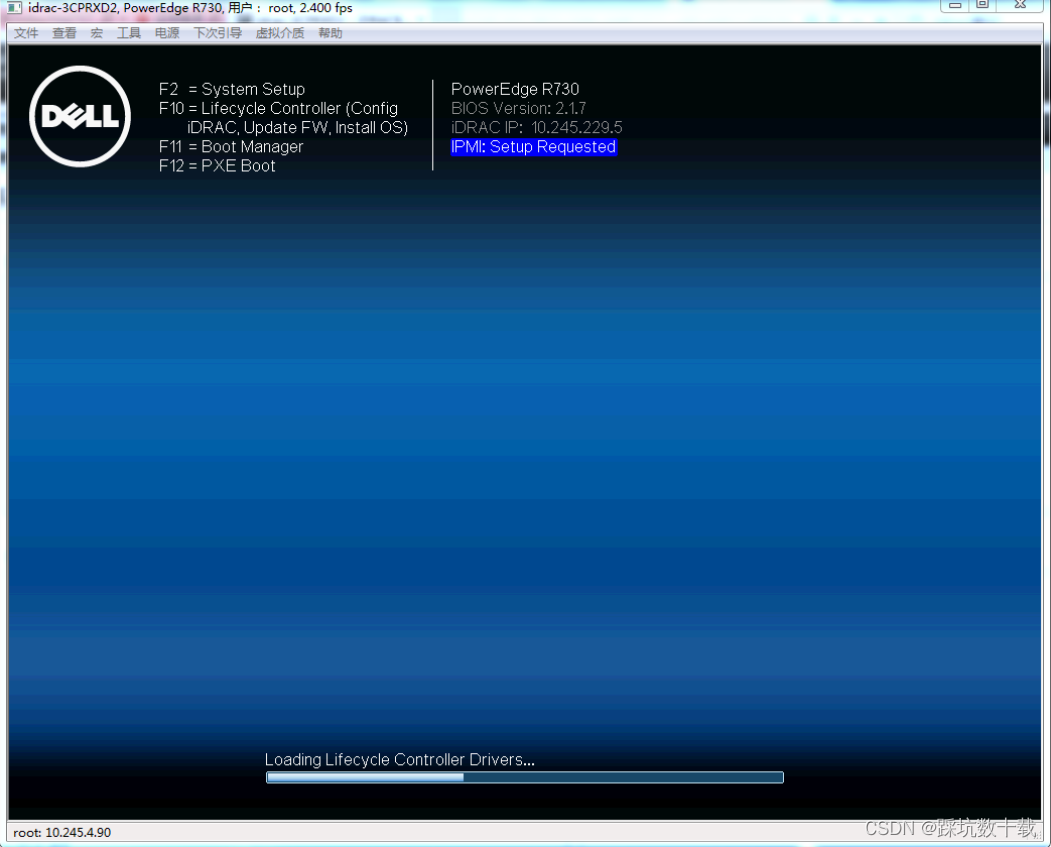Click the F12 = PXE Boot line
Image resolution: width=1051 pixels, height=847 pixels.
pyautogui.click(x=217, y=166)
